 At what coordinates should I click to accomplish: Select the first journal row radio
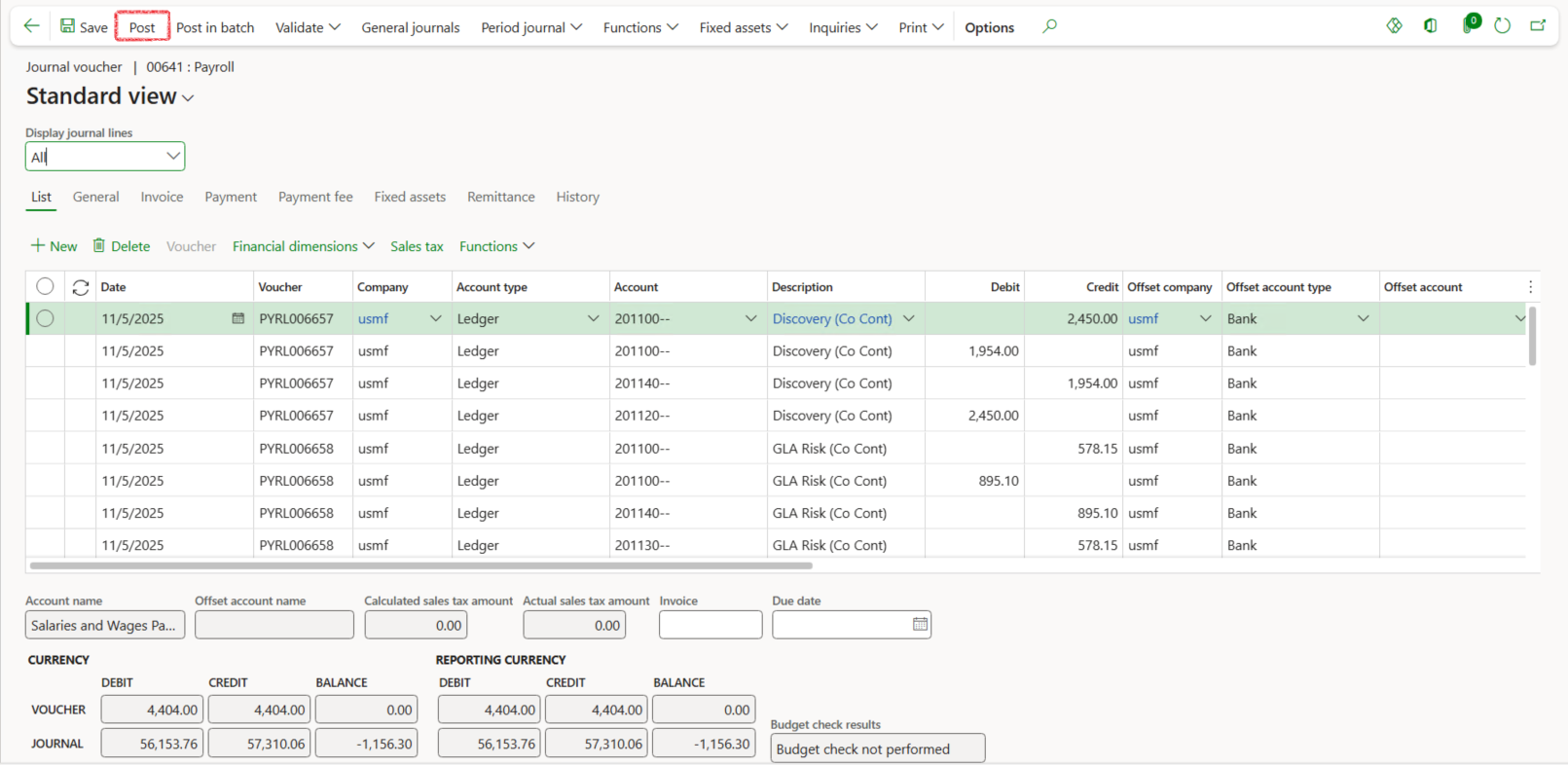[x=45, y=318]
